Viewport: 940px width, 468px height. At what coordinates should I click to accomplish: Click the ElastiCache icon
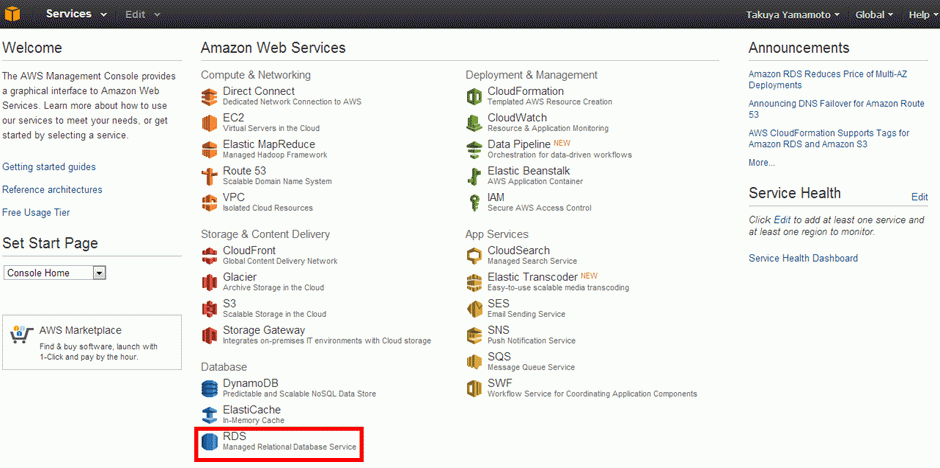click(x=209, y=415)
